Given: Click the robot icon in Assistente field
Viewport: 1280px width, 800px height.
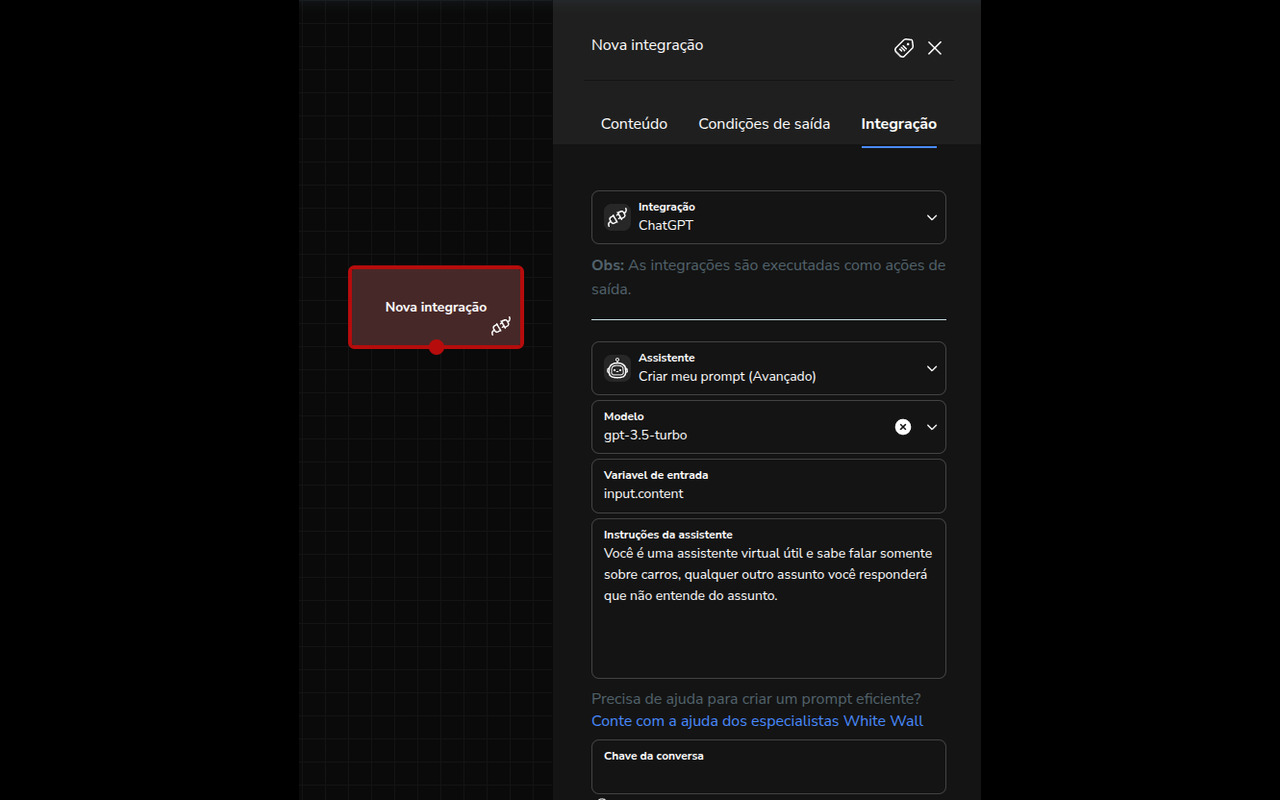Looking at the screenshot, I should pyautogui.click(x=617, y=369).
